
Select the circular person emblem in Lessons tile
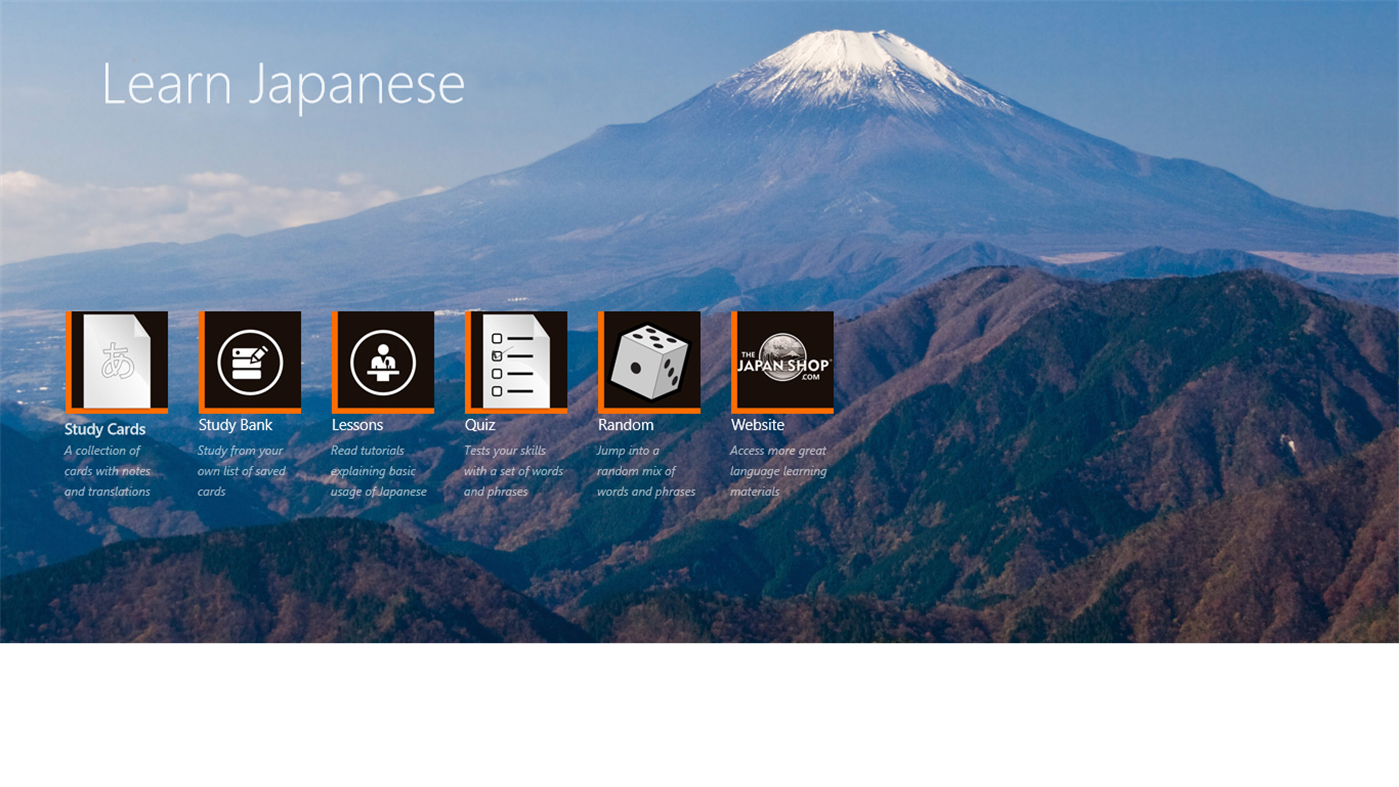[x=382, y=360]
